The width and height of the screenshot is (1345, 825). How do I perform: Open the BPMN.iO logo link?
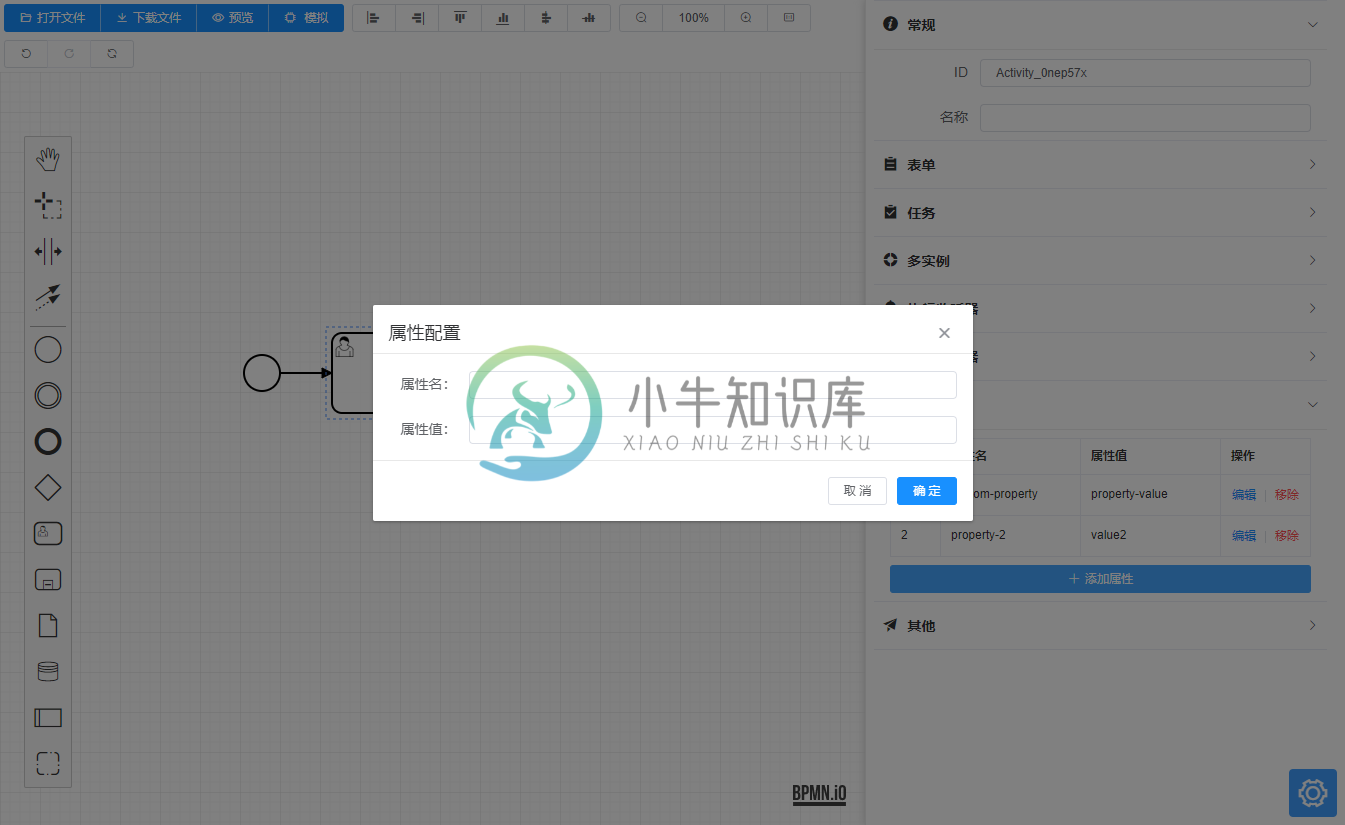click(x=819, y=794)
